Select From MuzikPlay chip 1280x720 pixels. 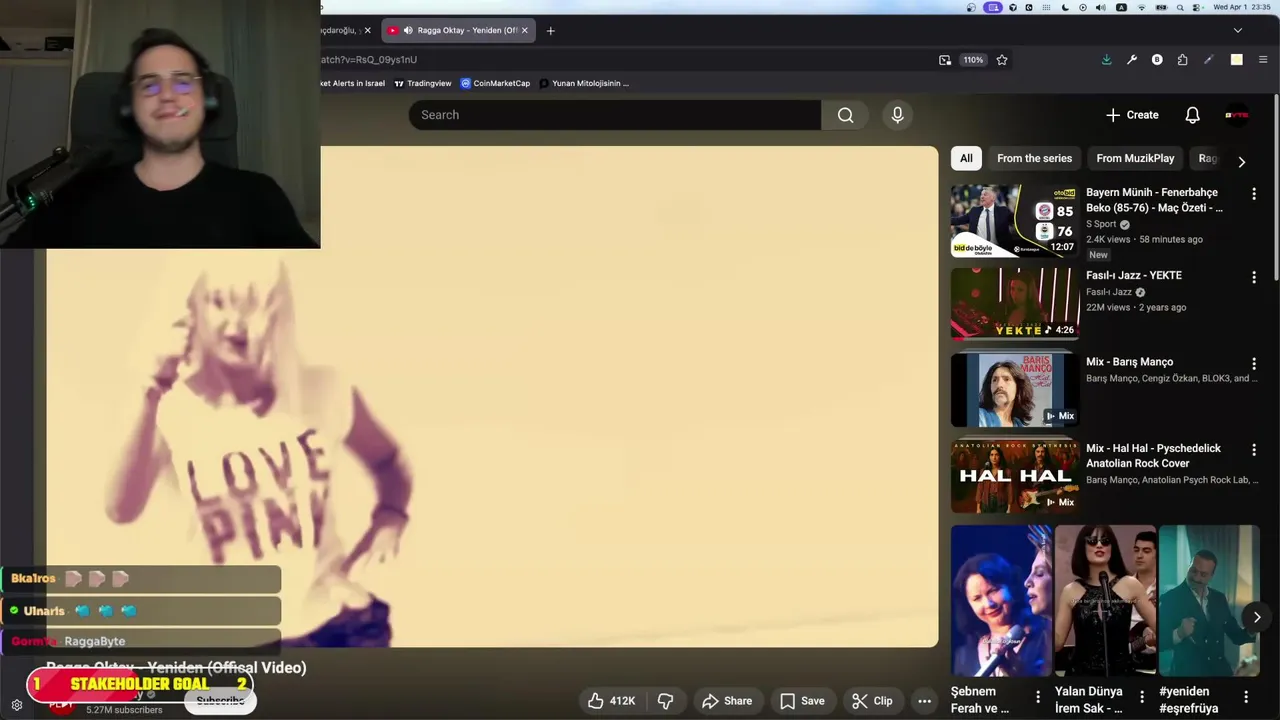[1135, 158]
